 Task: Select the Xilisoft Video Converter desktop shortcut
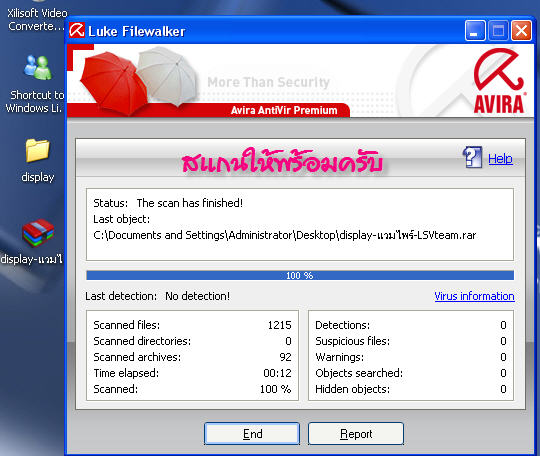click(37, 17)
